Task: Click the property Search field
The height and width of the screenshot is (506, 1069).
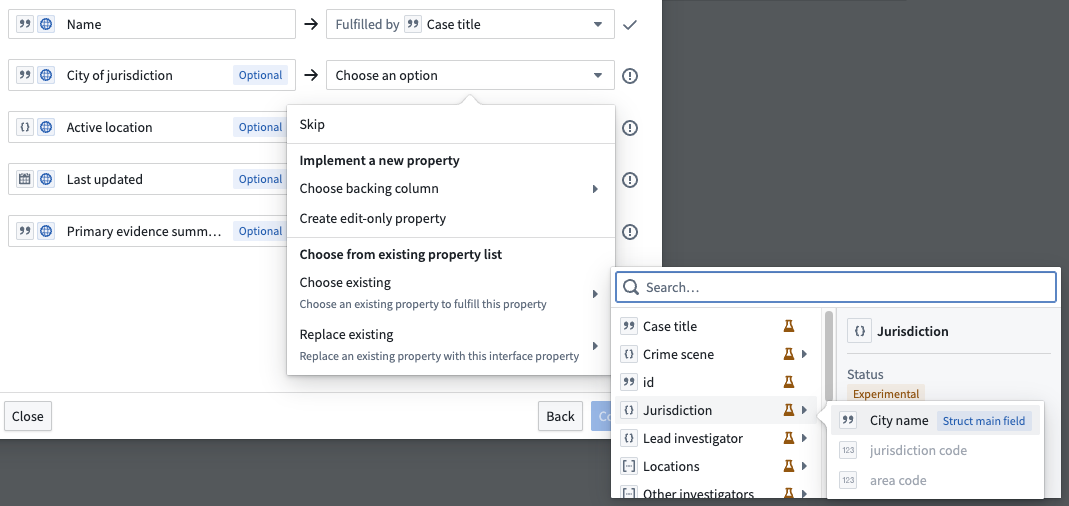Action: point(836,287)
